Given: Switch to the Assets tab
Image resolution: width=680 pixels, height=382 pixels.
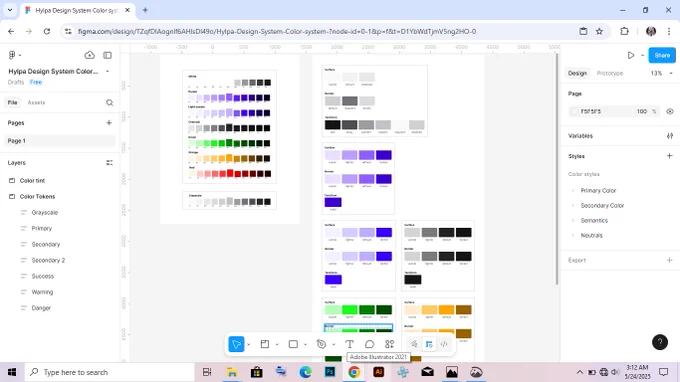Looking at the screenshot, I should pos(36,103).
